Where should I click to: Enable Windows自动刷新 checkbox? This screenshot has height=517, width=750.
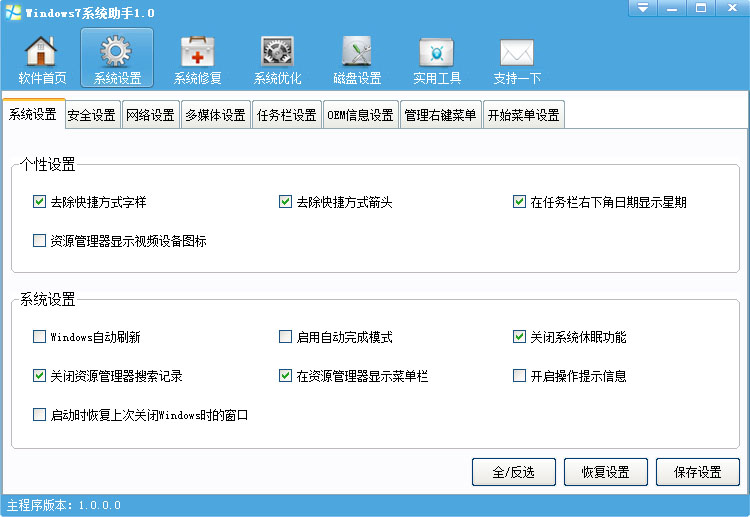(x=39, y=336)
